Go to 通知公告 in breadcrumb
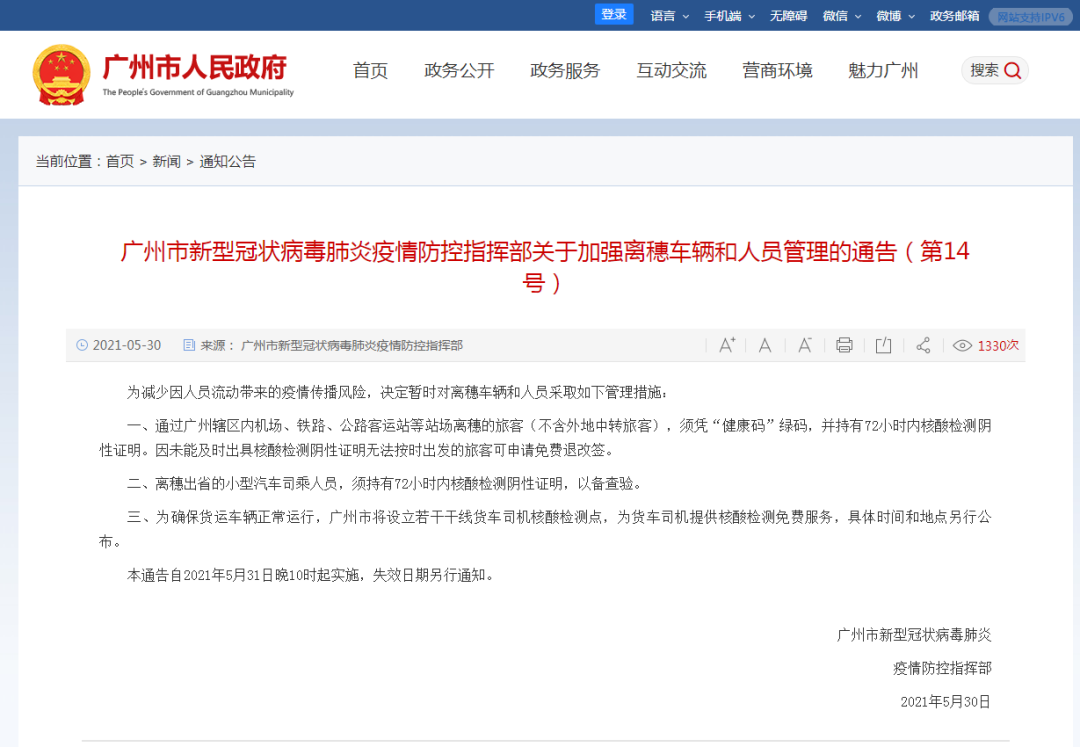 [x=227, y=161]
